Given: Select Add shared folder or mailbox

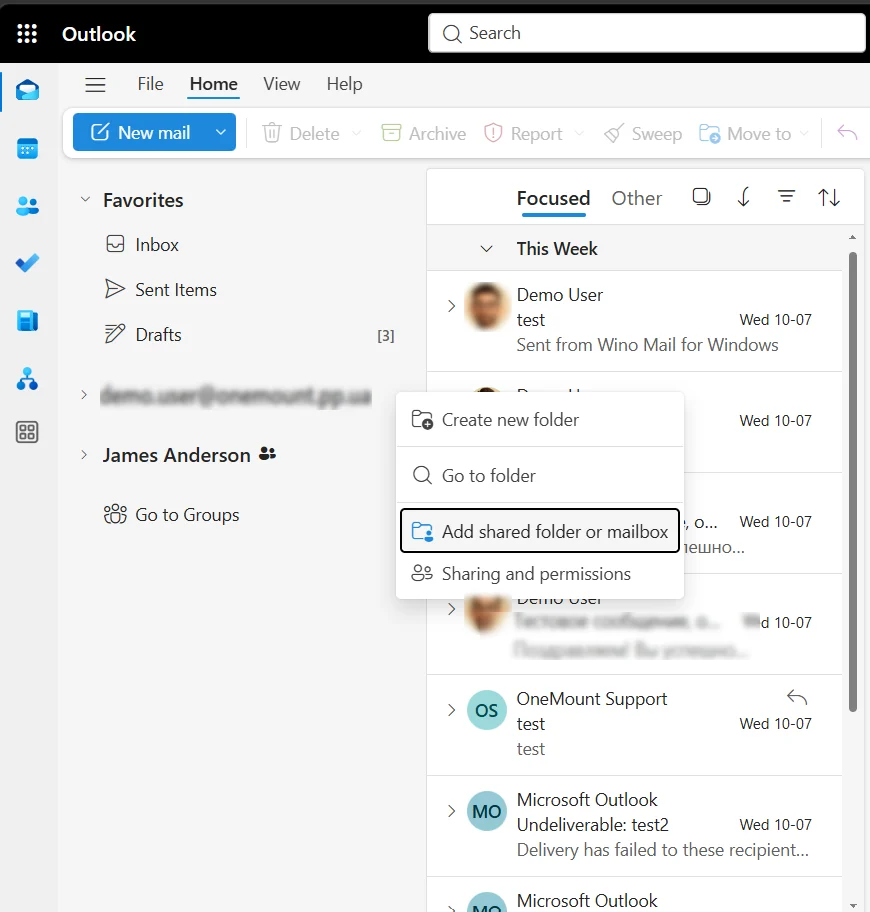Looking at the screenshot, I should [540, 531].
